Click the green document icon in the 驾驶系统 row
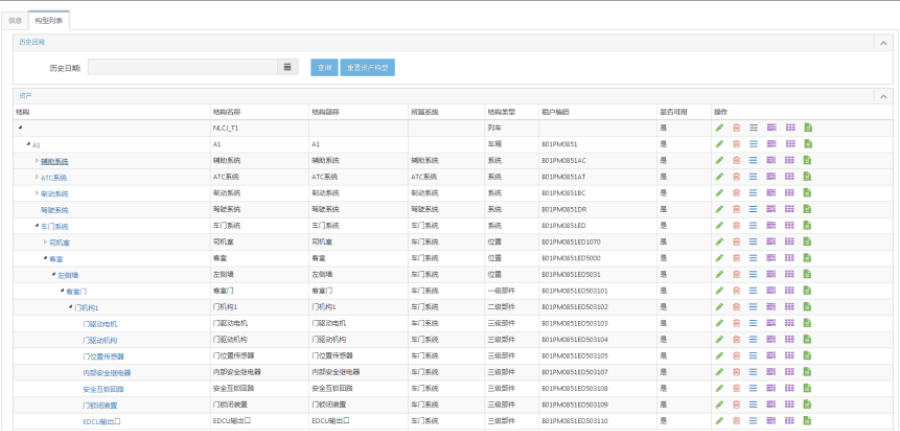The width and height of the screenshot is (900, 431). (808, 209)
